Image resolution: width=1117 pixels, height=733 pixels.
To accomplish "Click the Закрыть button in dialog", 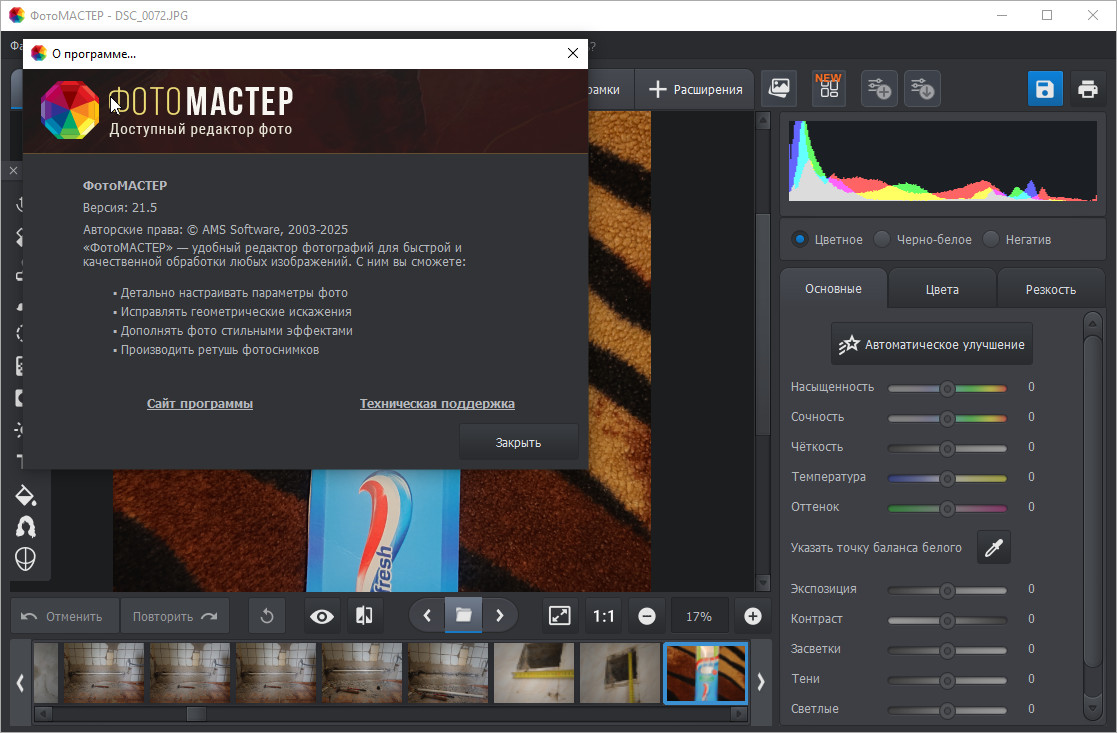I will click(x=518, y=442).
